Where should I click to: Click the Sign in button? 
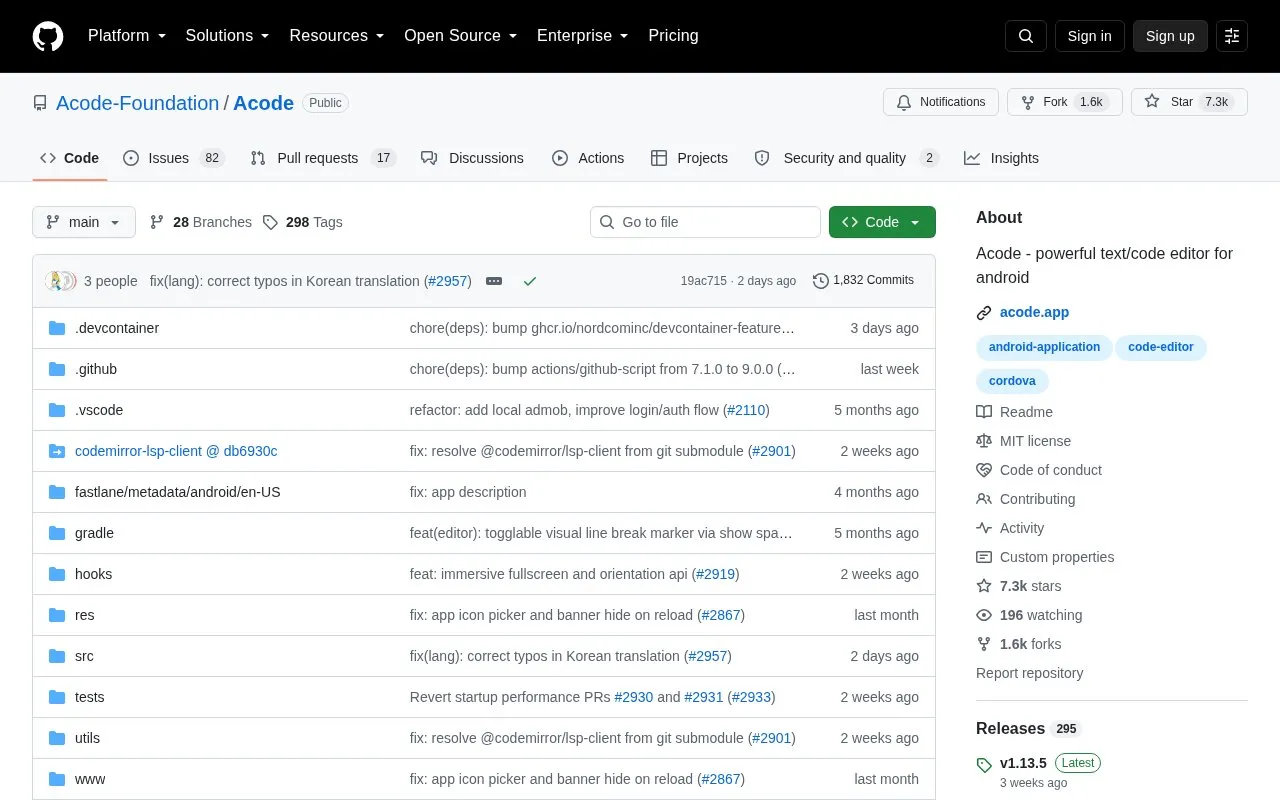point(1089,36)
